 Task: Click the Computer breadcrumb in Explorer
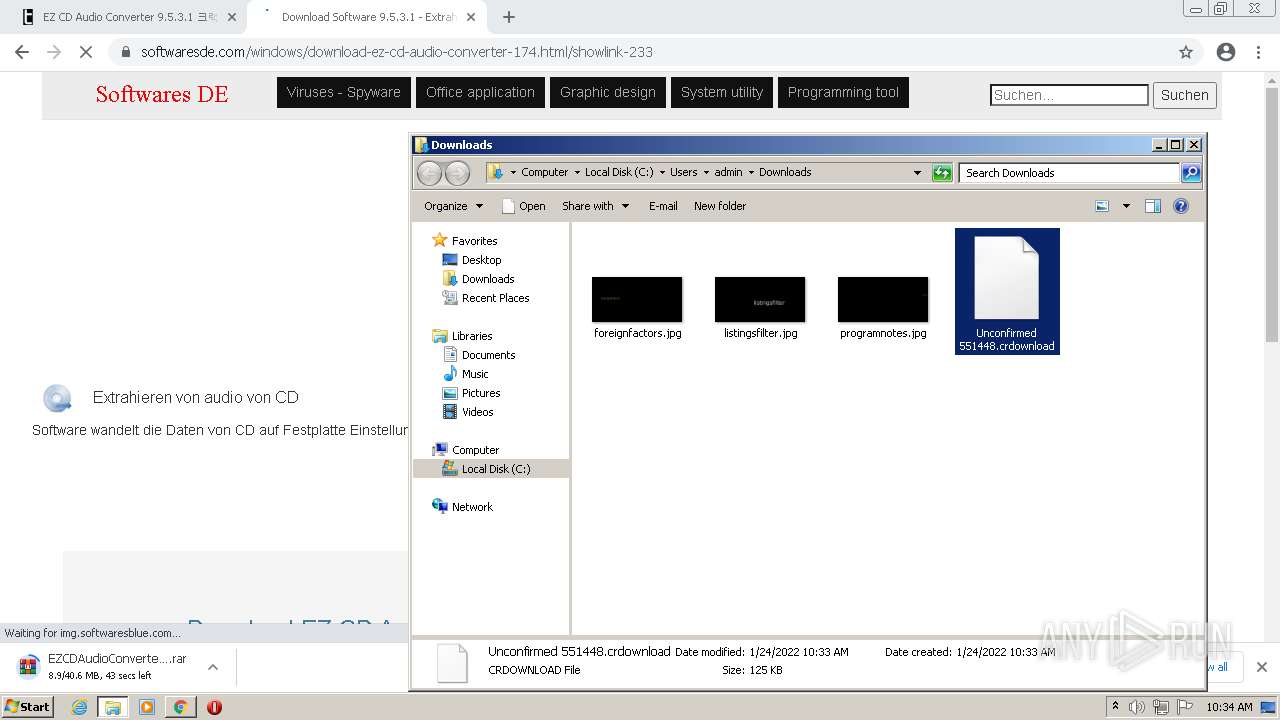[x=544, y=172]
